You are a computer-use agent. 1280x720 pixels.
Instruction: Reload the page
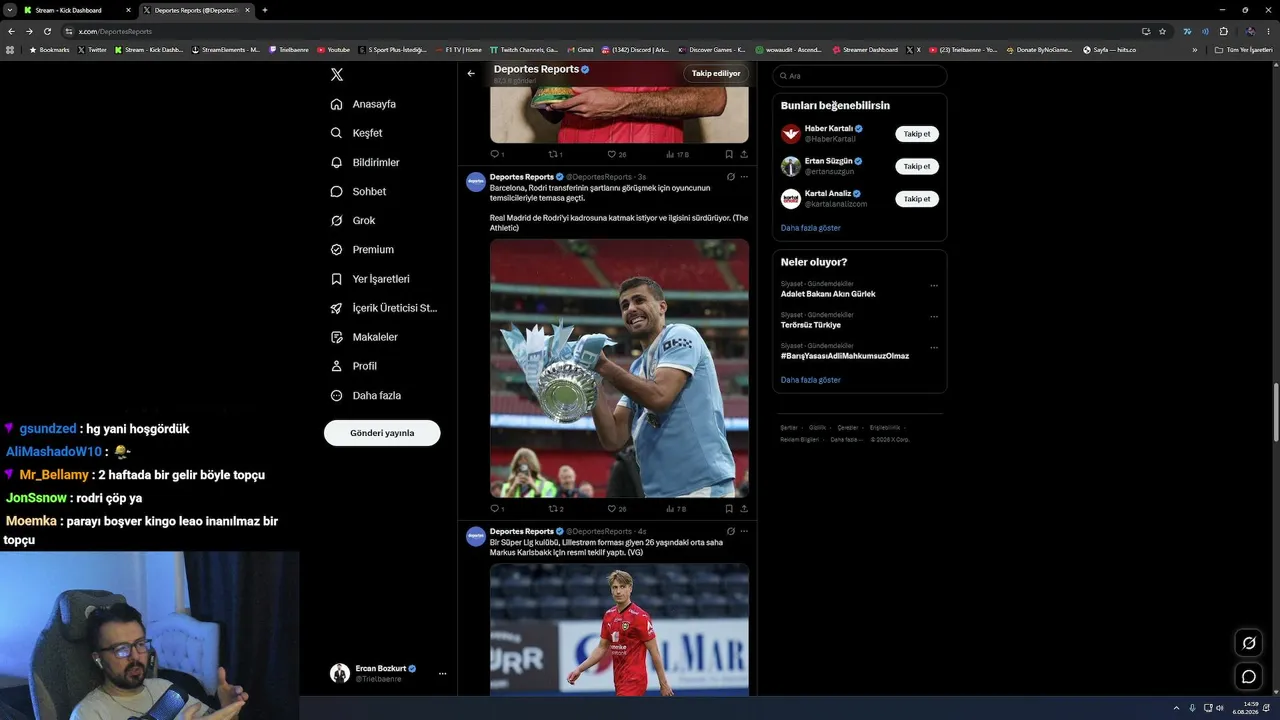47,31
